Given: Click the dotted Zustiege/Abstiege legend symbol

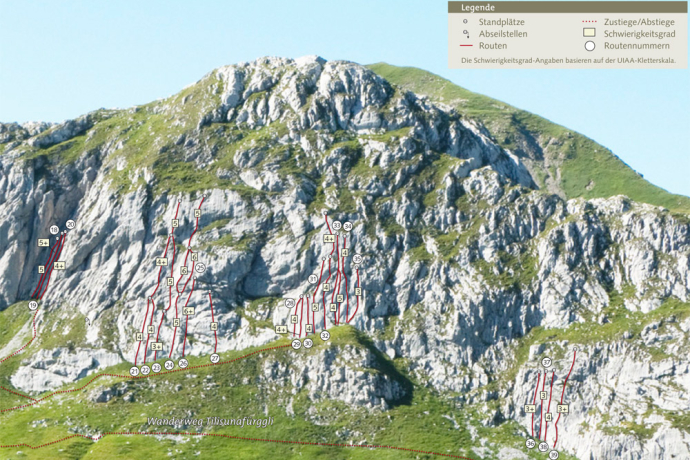Looking at the screenshot, I should click(x=589, y=20).
